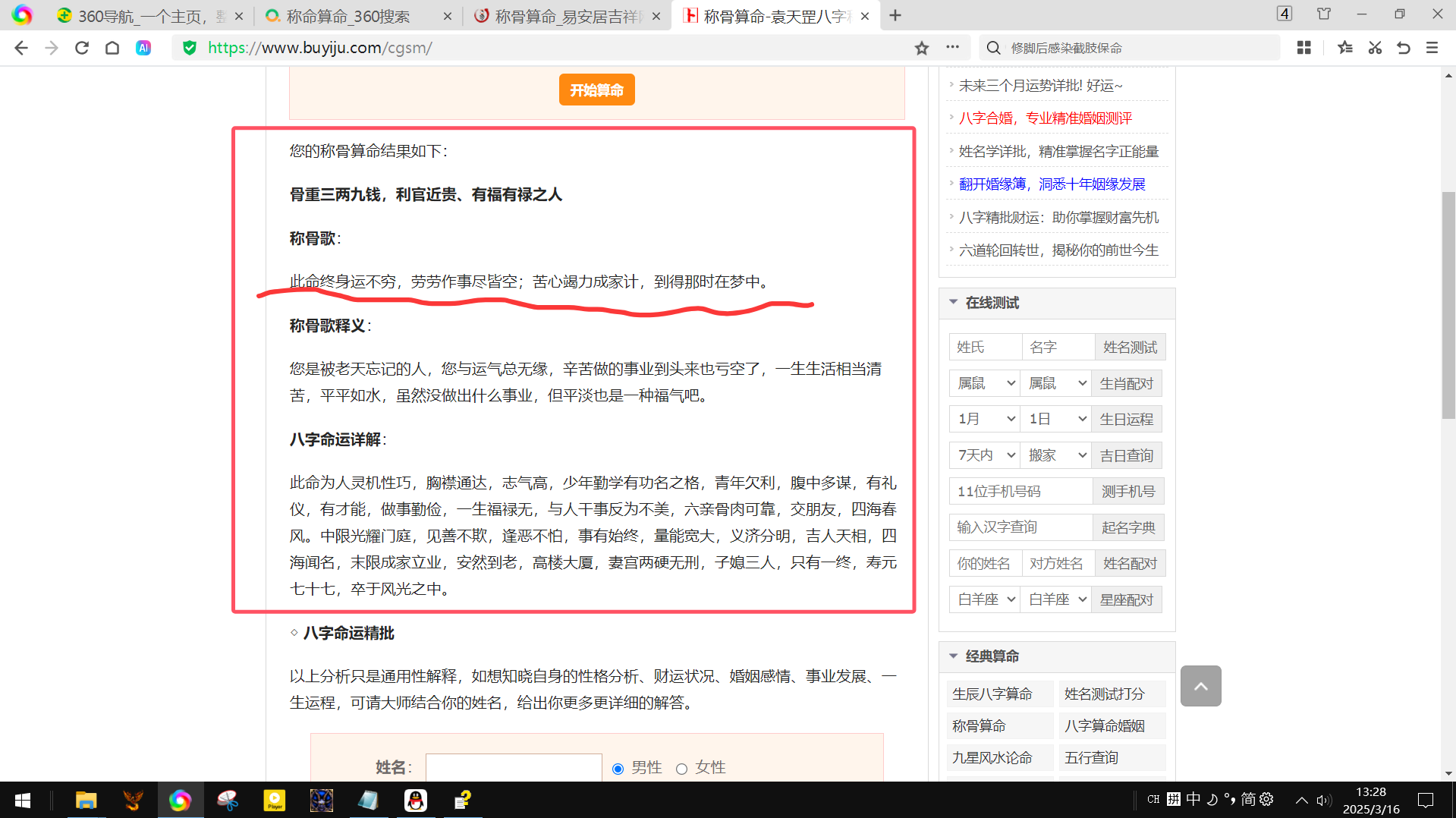Click the 生肖配对 button
Screen dimensions: 1456x818
tap(1127, 383)
